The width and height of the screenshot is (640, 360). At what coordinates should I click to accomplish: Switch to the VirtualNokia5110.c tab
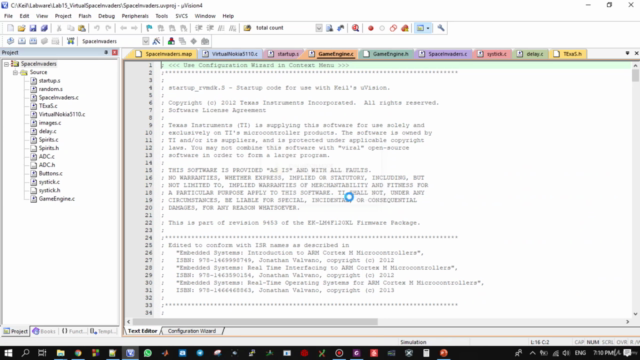231,54
